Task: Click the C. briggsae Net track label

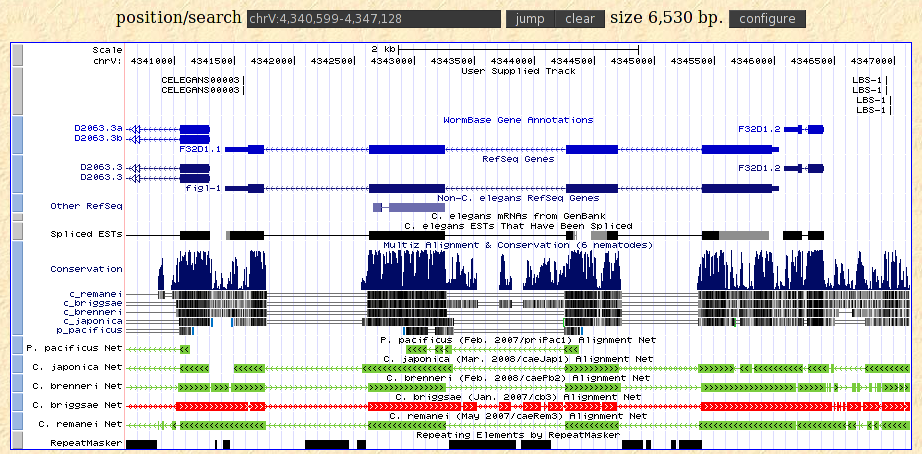Action: click(78, 406)
